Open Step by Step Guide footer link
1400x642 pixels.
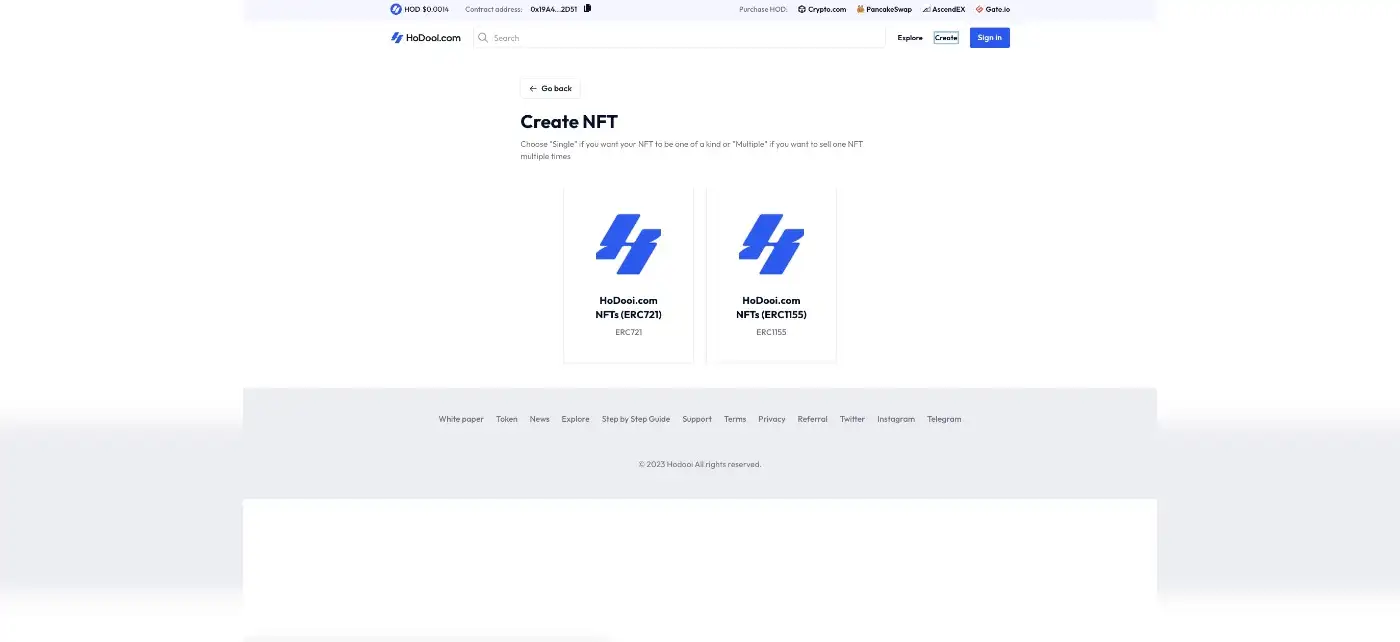636,419
